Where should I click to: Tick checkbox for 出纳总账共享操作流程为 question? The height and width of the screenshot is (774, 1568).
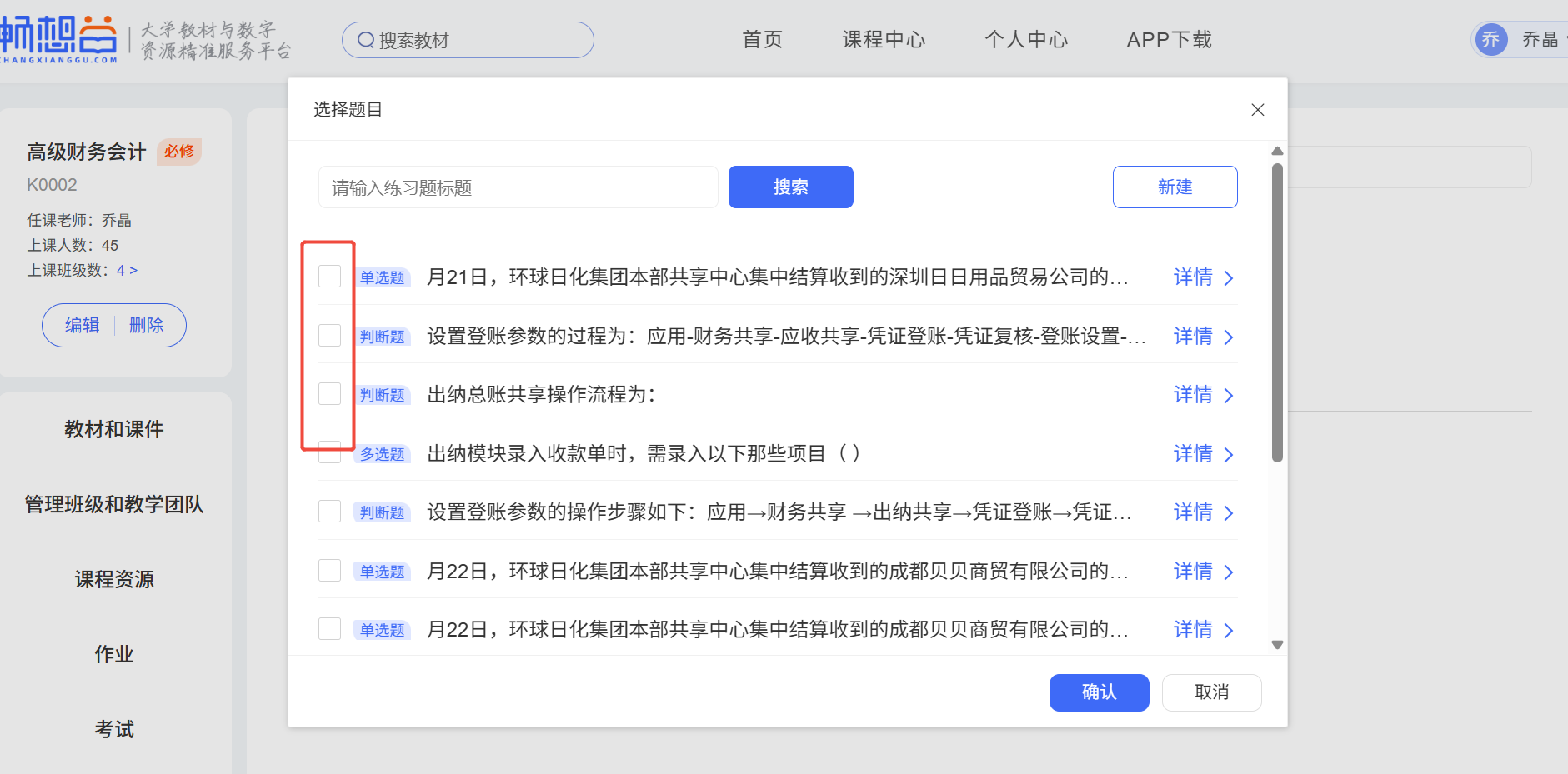click(x=330, y=394)
